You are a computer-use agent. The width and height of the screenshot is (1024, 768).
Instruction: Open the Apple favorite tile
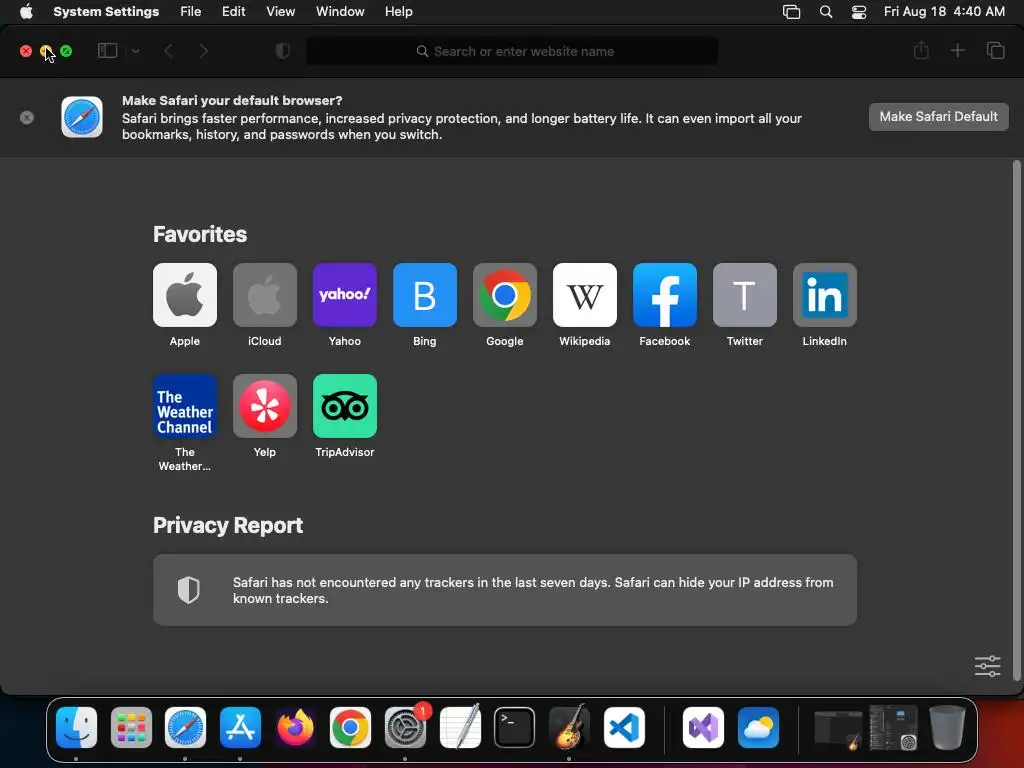tap(185, 295)
